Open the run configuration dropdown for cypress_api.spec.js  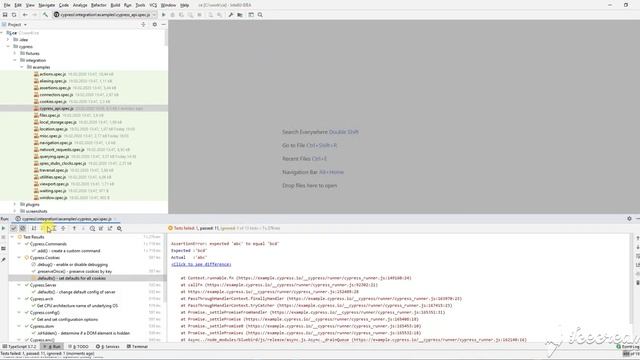(105, 15)
